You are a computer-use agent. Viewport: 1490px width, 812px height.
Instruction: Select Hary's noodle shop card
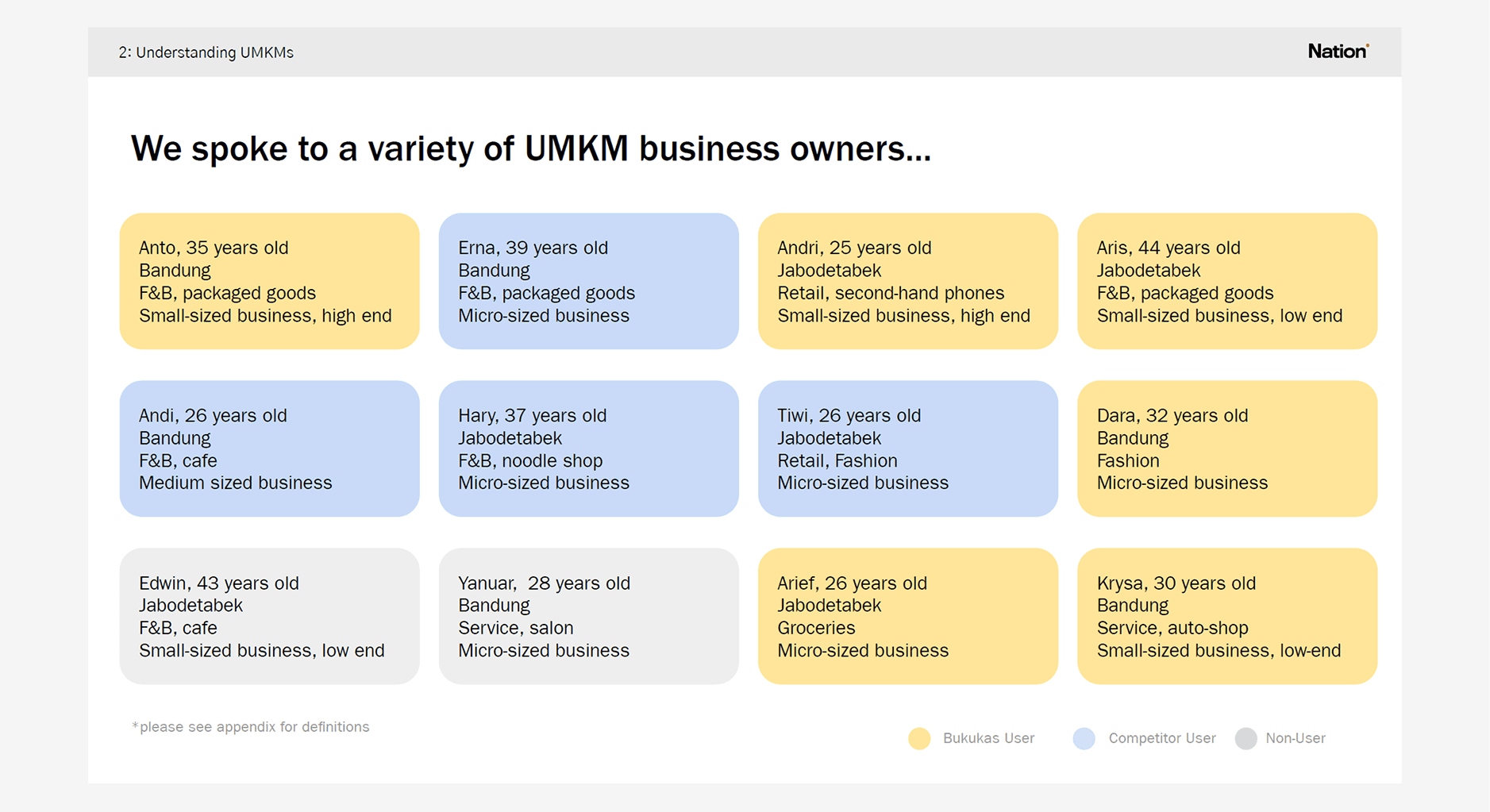[x=589, y=448]
